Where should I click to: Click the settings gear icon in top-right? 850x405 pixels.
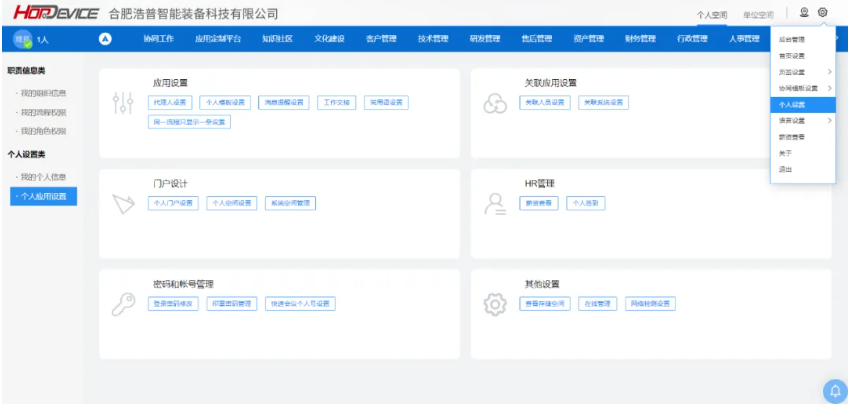pos(823,13)
